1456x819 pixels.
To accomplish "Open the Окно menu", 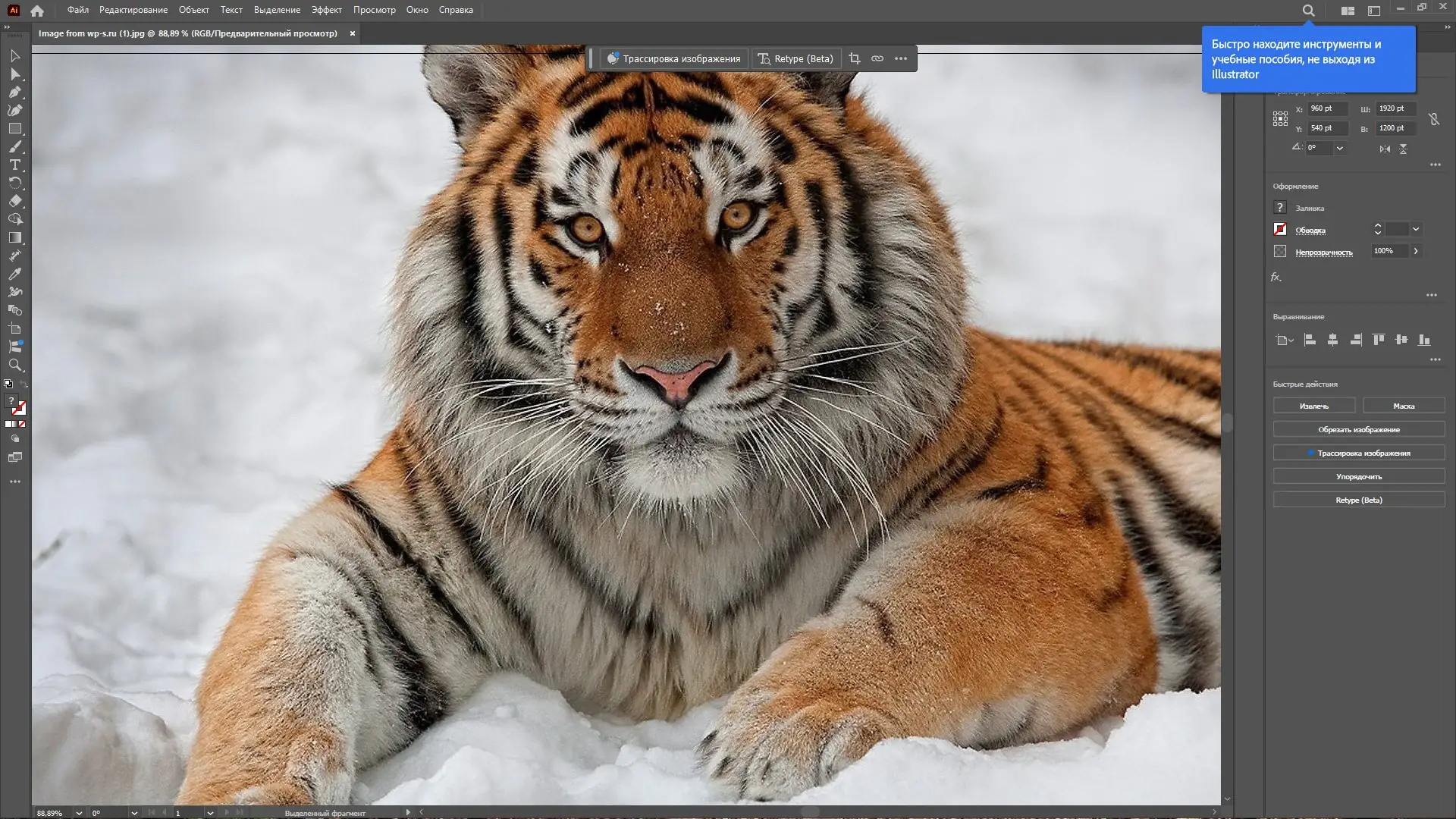I will (x=416, y=10).
